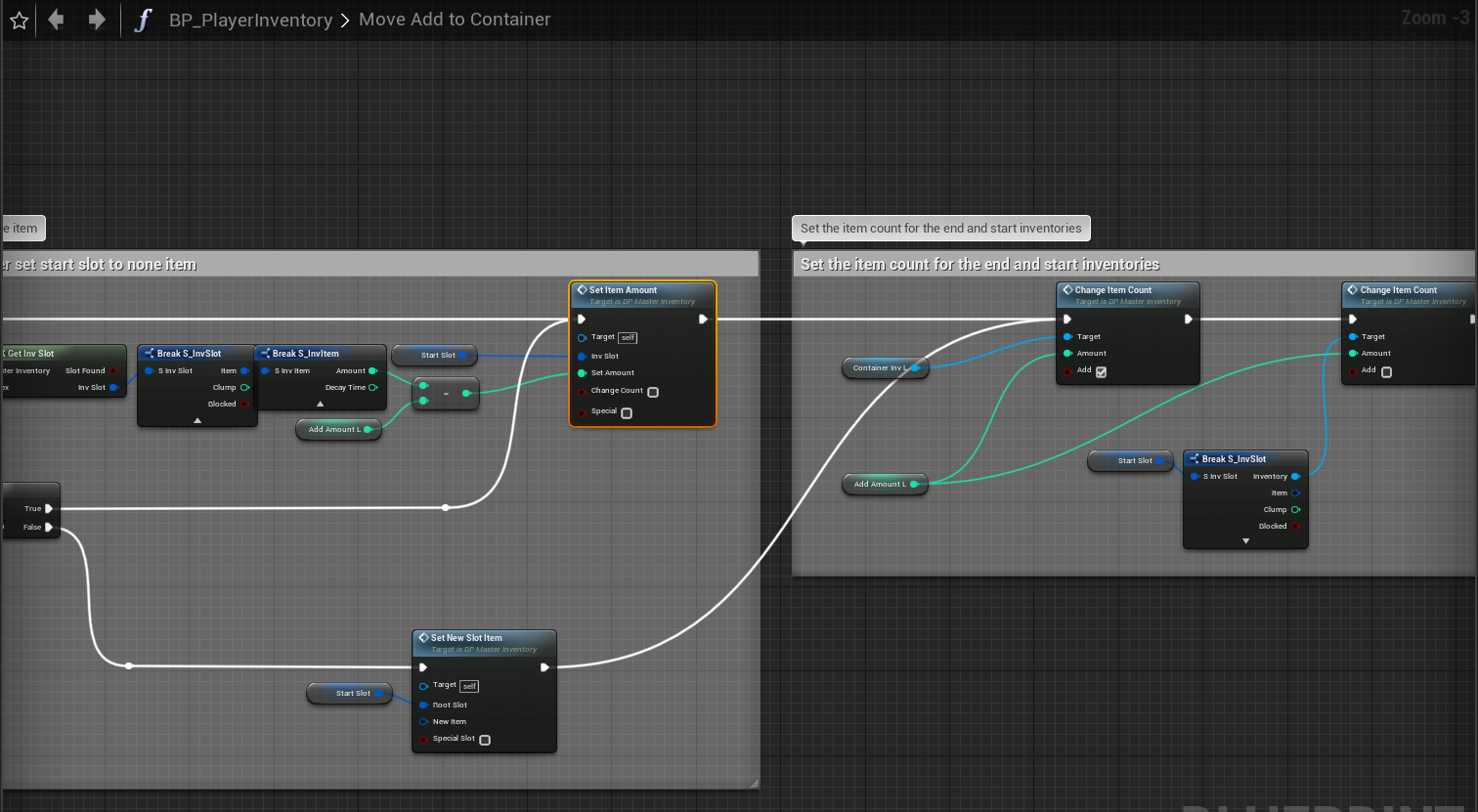The width and height of the screenshot is (1478, 812).
Task: Go back with the left arrow
Action: coord(57,20)
